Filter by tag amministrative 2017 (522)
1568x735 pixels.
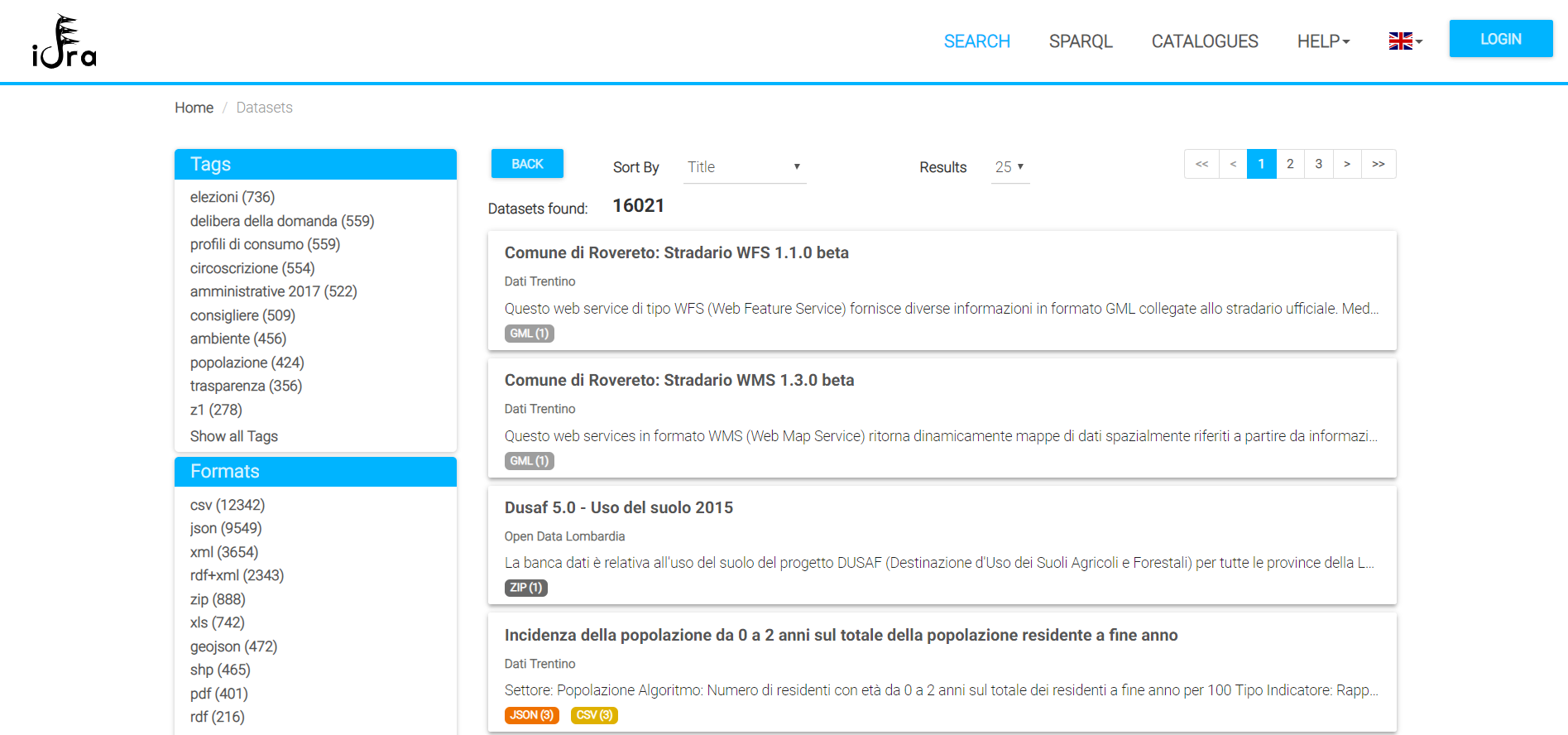(x=274, y=291)
